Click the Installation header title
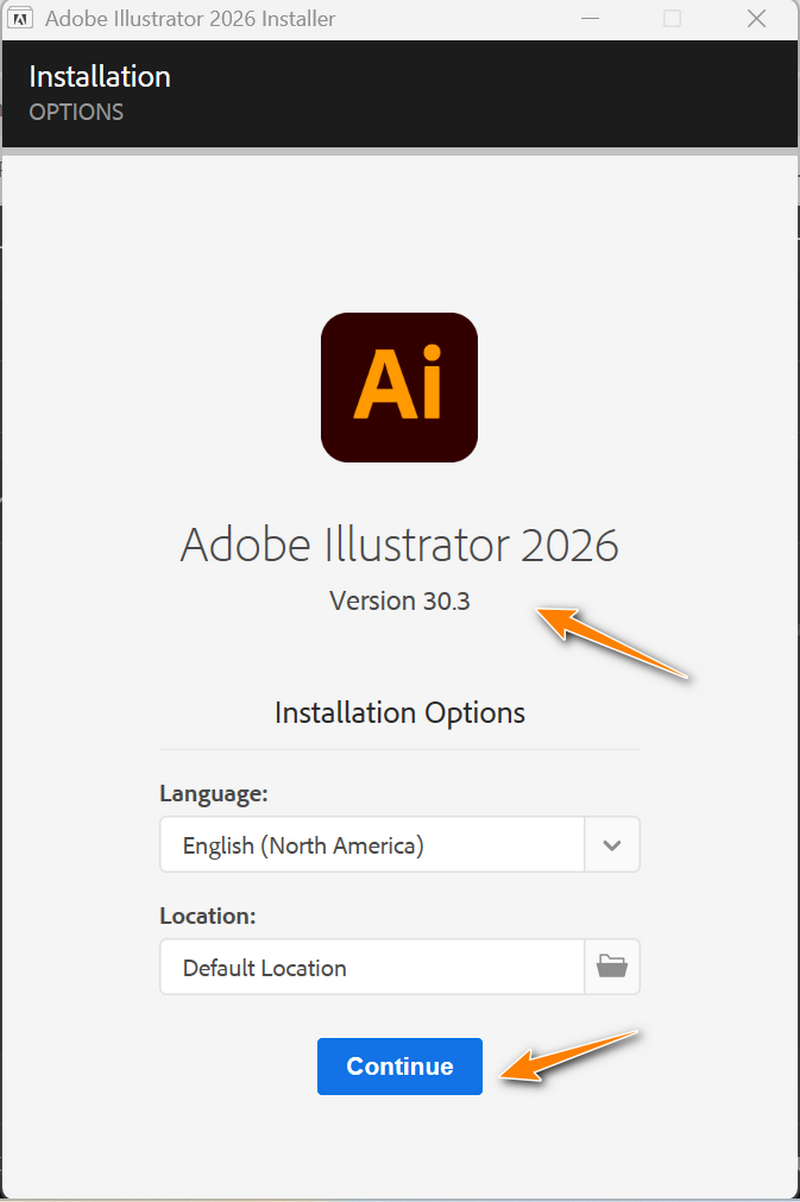Viewport: 800px width, 1202px height. point(100,76)
